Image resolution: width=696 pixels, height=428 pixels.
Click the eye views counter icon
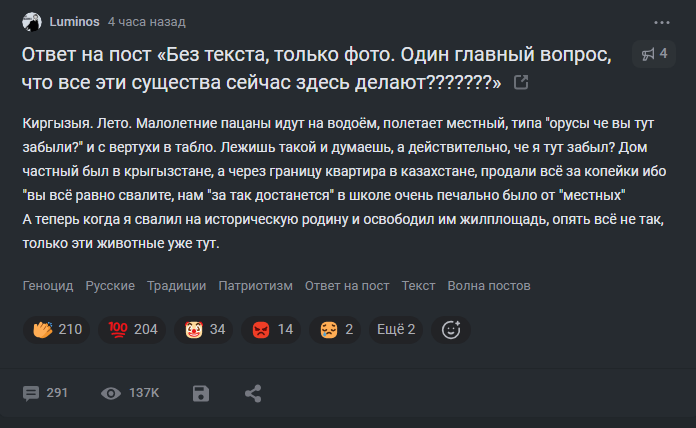111,393
